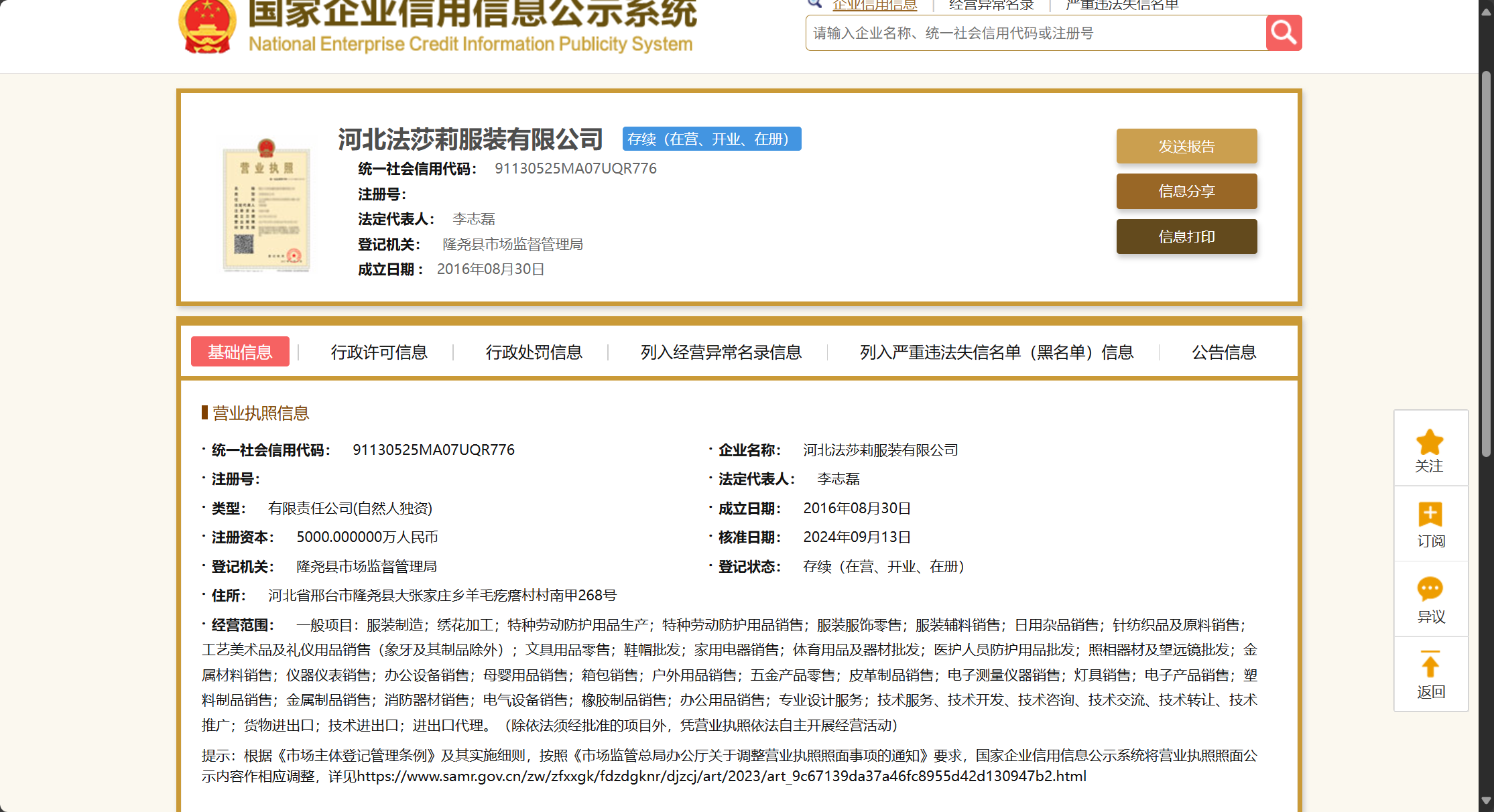Click the national emblem logo
Screen dimensions: 1494x812
(x=207, y=25)
